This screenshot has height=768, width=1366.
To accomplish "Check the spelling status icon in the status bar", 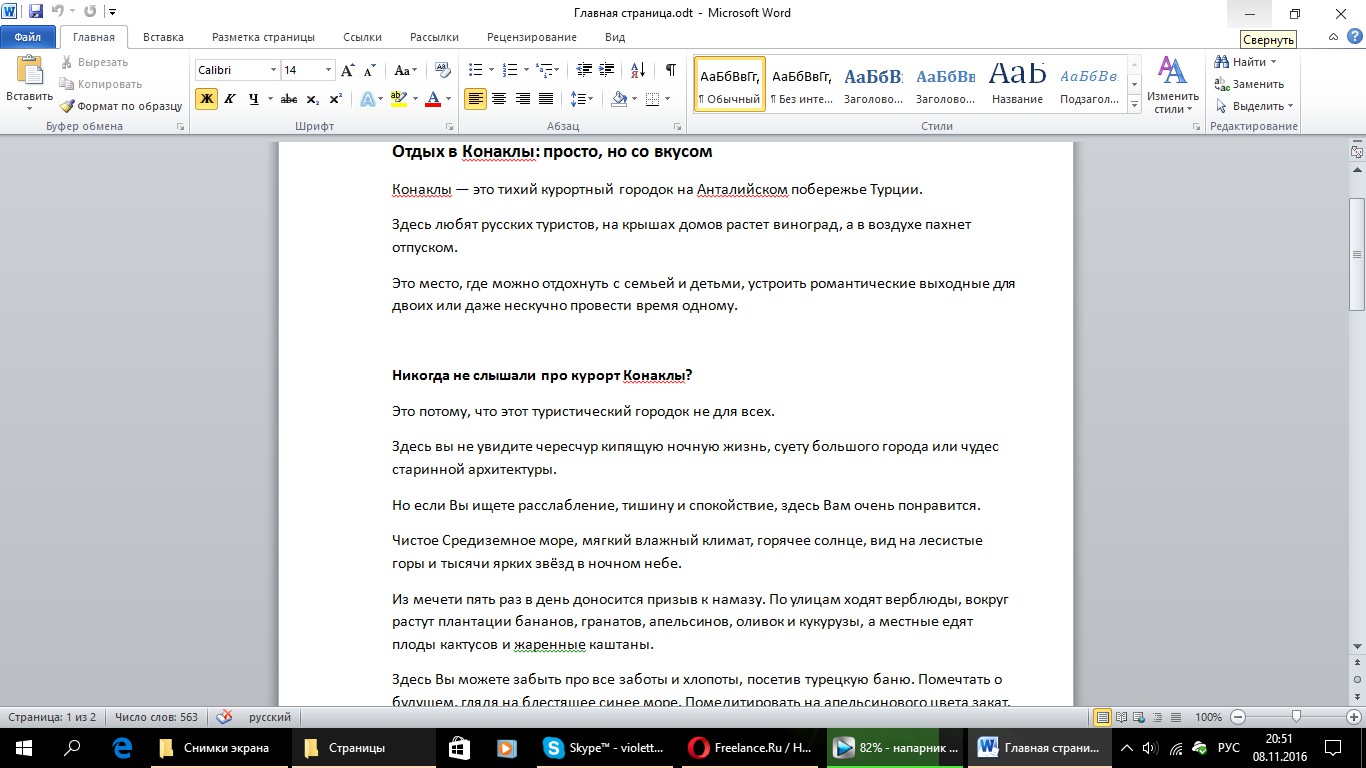I will tap(225, 717).
